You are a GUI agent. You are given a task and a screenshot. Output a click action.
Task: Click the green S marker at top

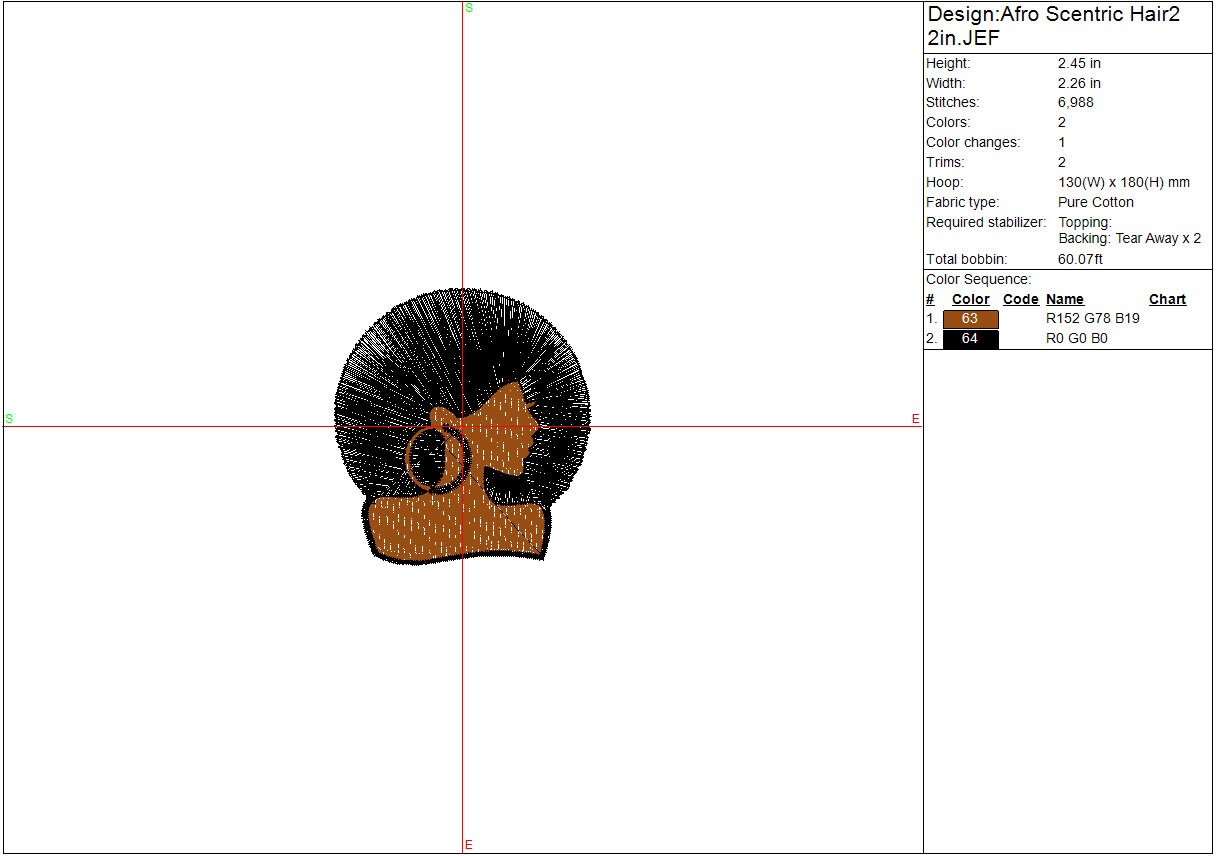click(x=469, y=8)
